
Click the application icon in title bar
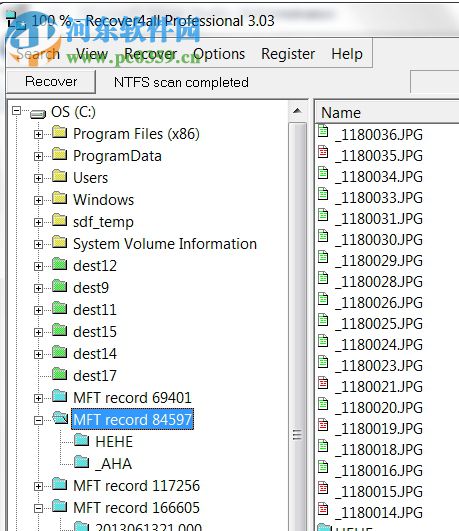15,19
